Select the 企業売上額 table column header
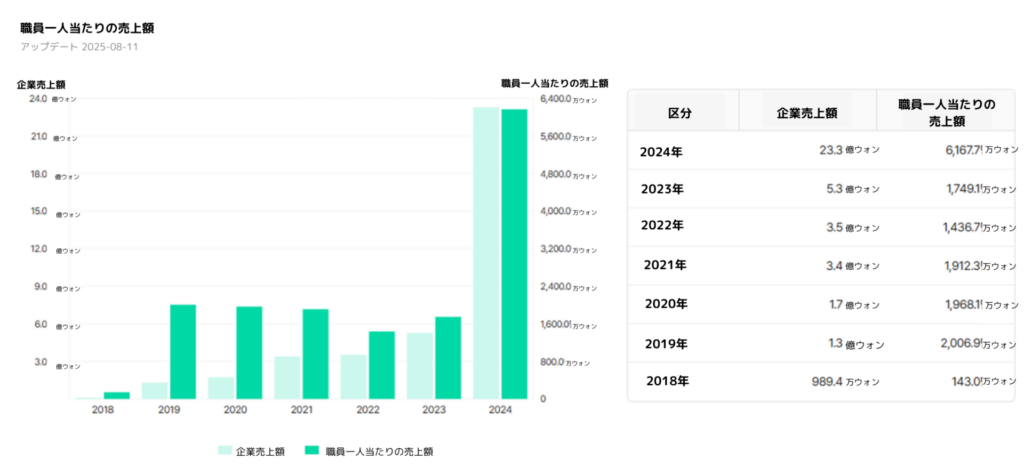This screenshot has height=468, width=1024. pyautogui.click(x=806, y=113)
